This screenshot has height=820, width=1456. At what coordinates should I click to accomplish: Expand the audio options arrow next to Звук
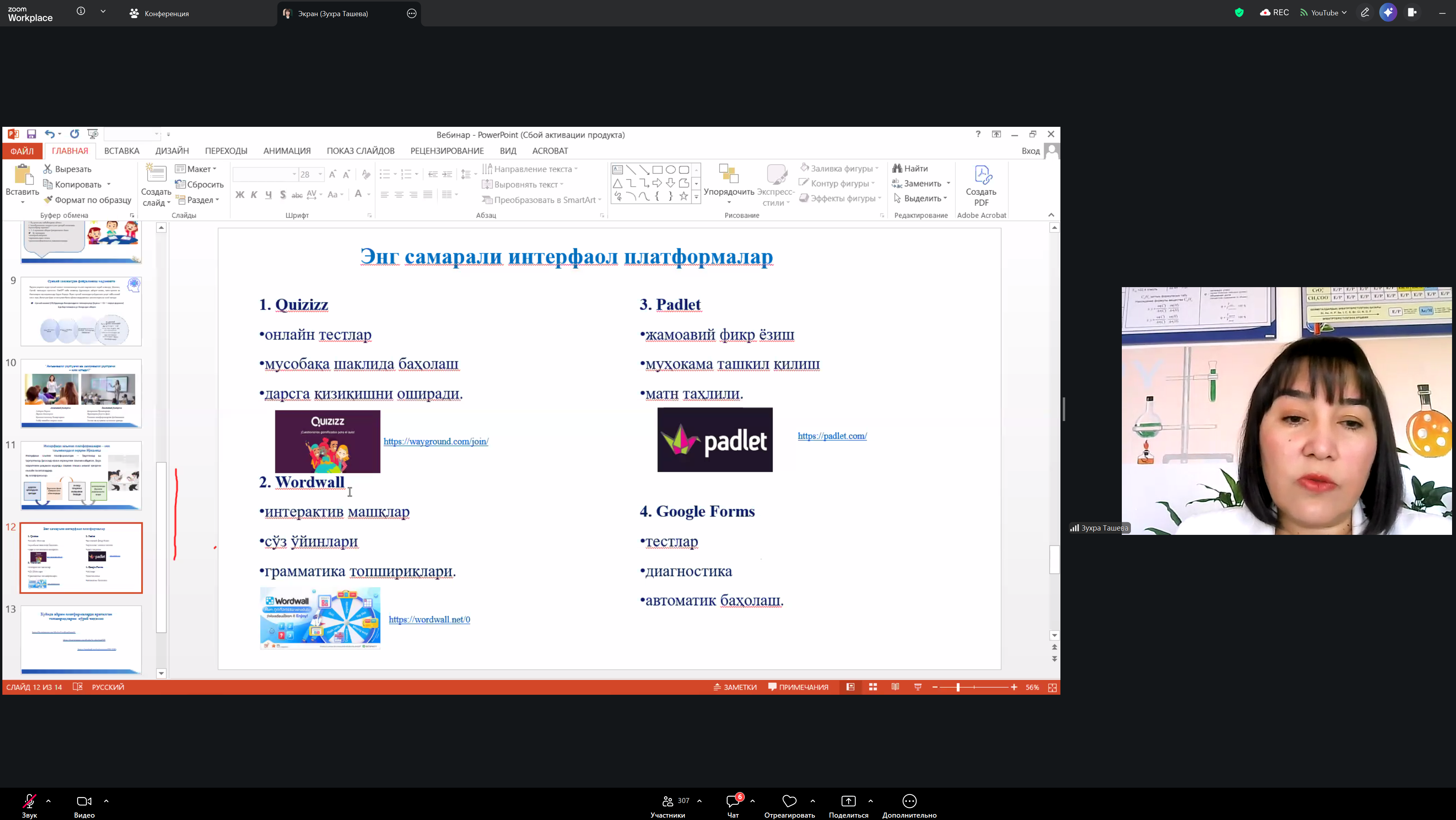click(x=48, y=801)
